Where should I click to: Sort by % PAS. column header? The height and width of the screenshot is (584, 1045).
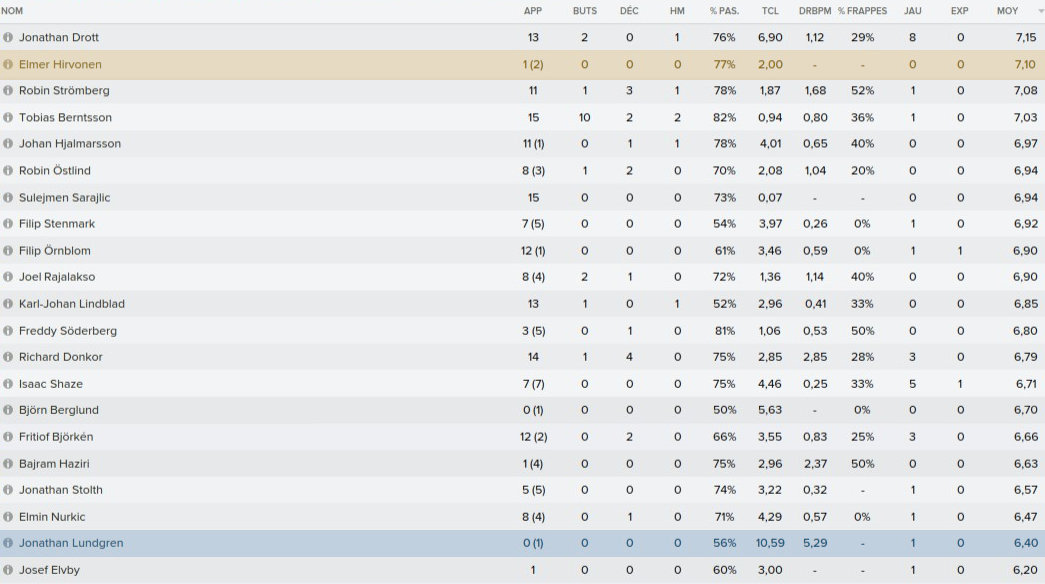(x=723, y=11)
